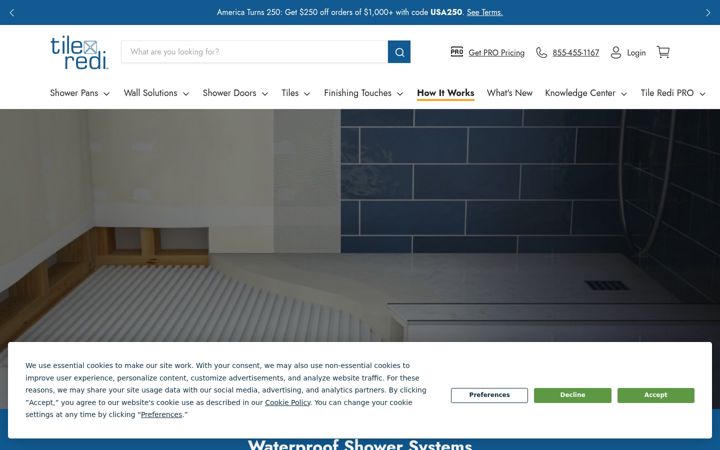Click the hero shower installation image

click(360, 225)
